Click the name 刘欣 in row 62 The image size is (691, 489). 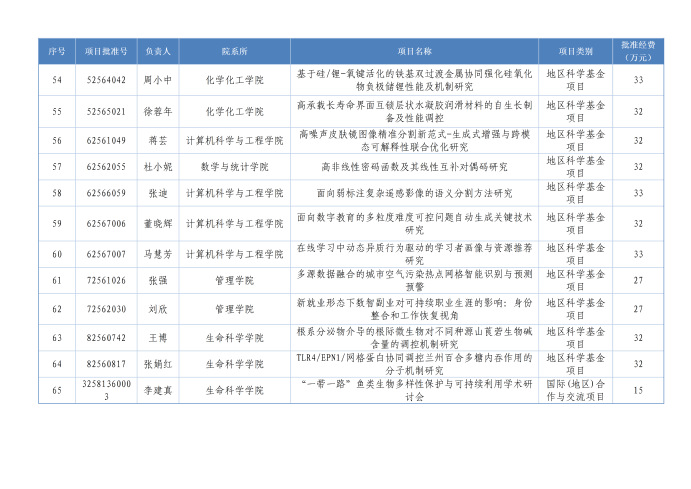(158, 310)
